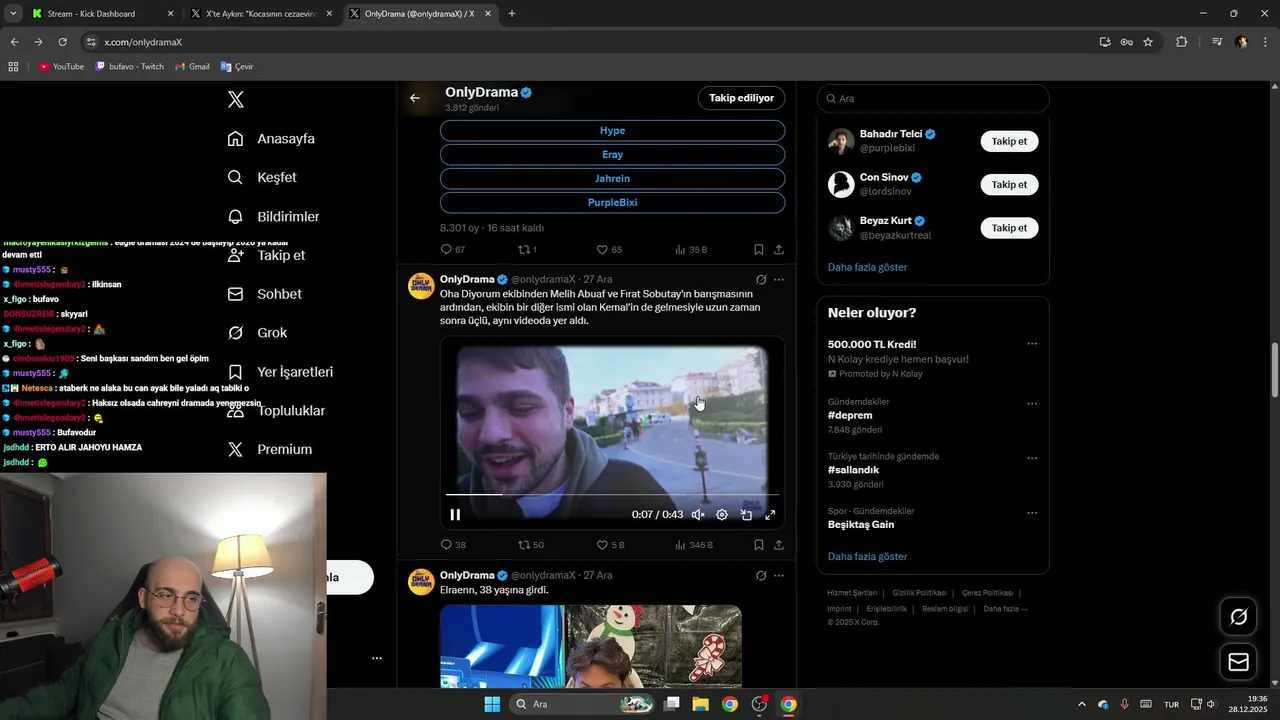This screenshot has height=720, width=1280.
Task: Open a new browser tab
Action: pyautogui.click(x=512, y=14)
